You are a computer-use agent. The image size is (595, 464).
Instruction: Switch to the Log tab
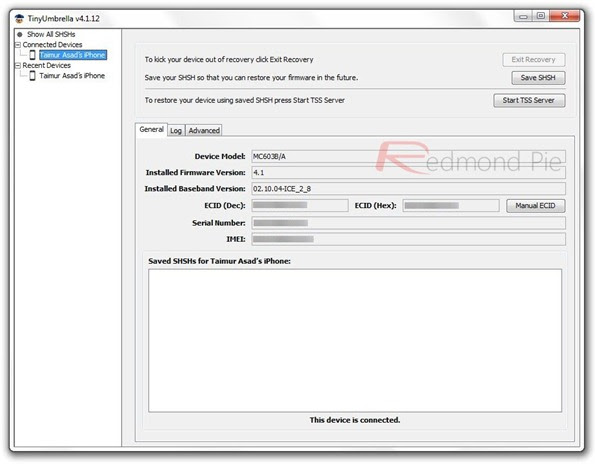tap(176, 131)
